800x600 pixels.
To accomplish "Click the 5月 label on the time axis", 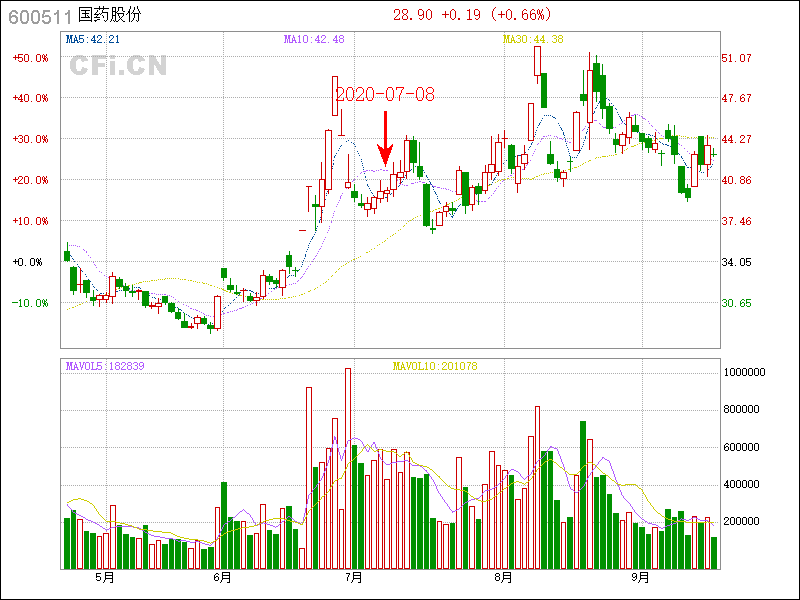I will [x=103, y=578].
